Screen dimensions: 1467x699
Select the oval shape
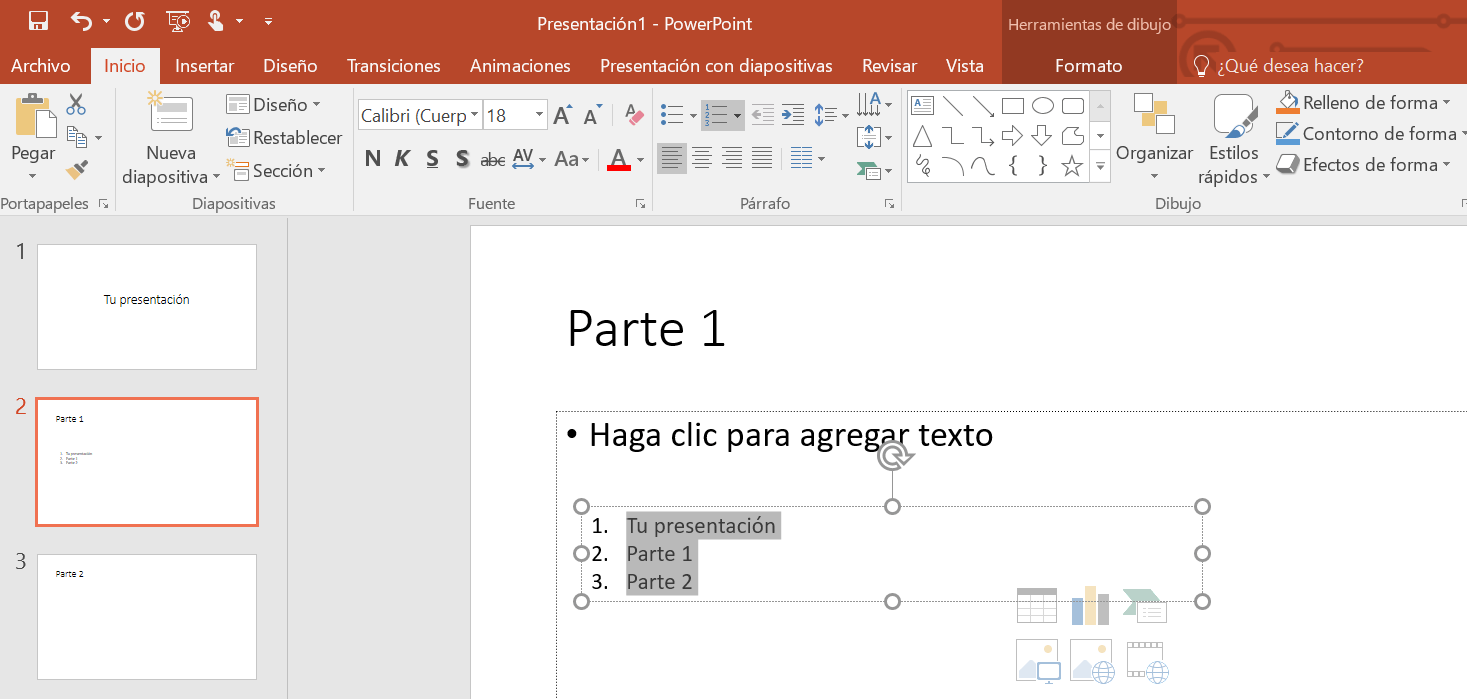pos(1043,106)
